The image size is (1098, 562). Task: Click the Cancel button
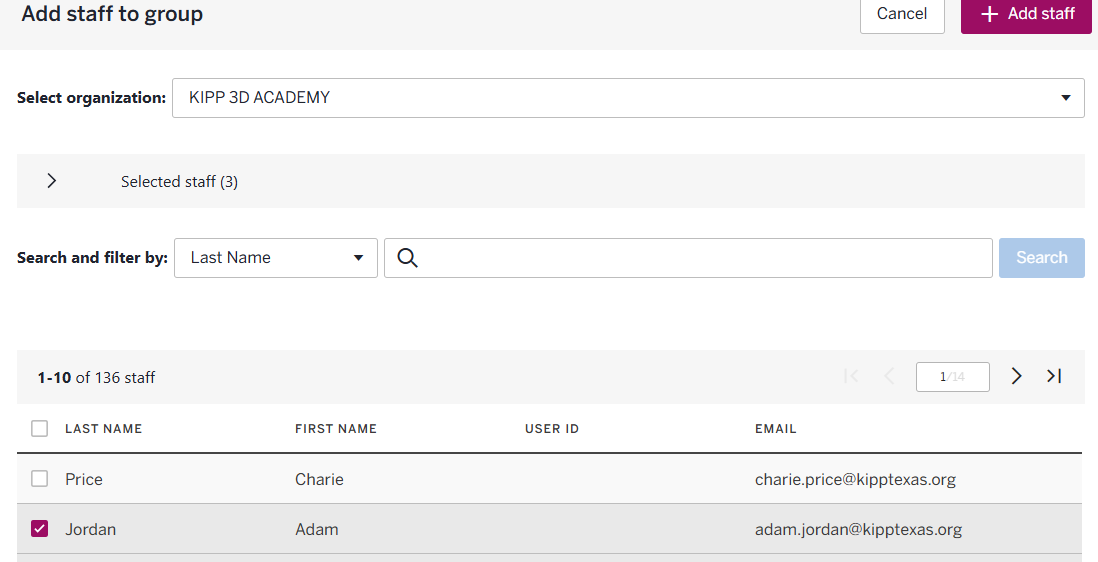pyautogui.click(x=901, y=14)
